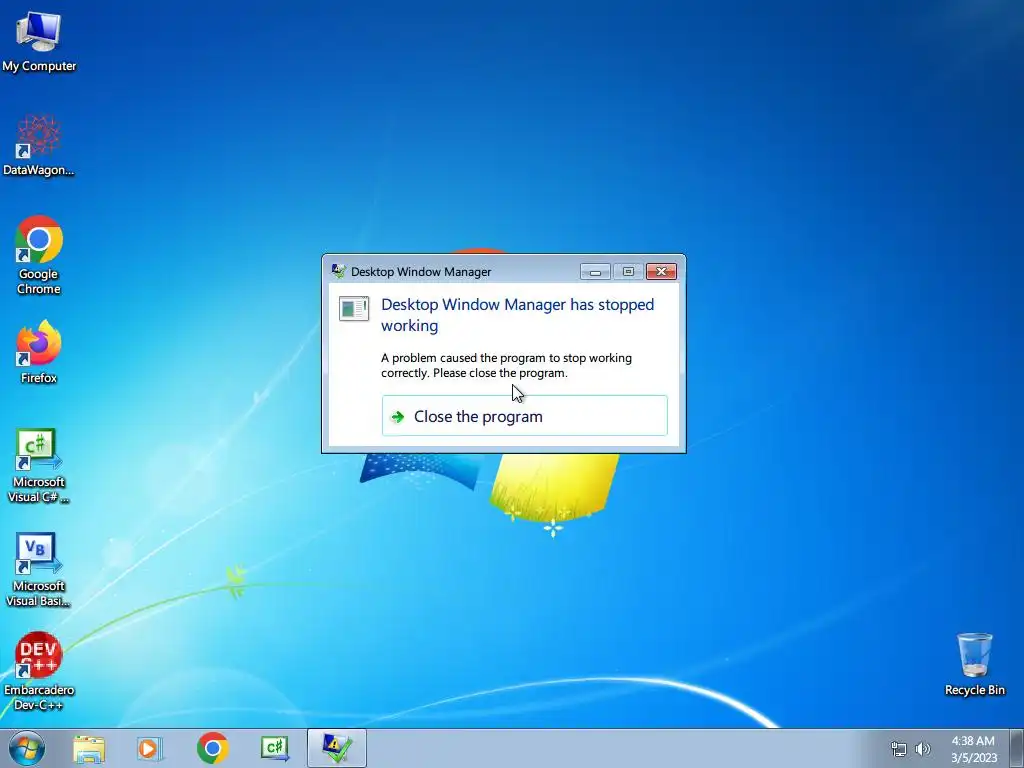1024x768 pixels.
Task: Select the Embarcadero Dev-C++ desktop shortcut
Action: coord(39,671)
